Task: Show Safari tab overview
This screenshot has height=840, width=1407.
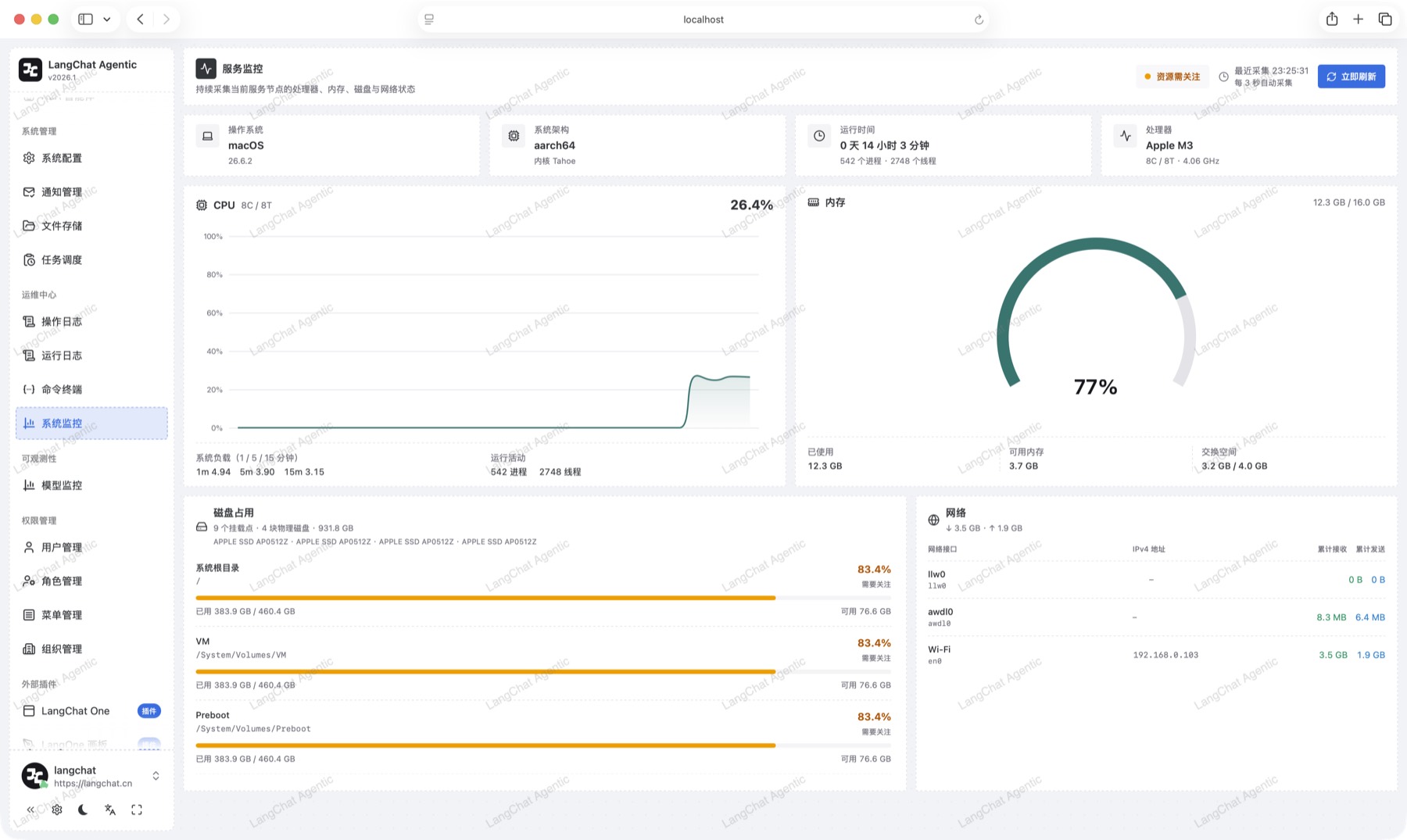Action: point(1385,19)
